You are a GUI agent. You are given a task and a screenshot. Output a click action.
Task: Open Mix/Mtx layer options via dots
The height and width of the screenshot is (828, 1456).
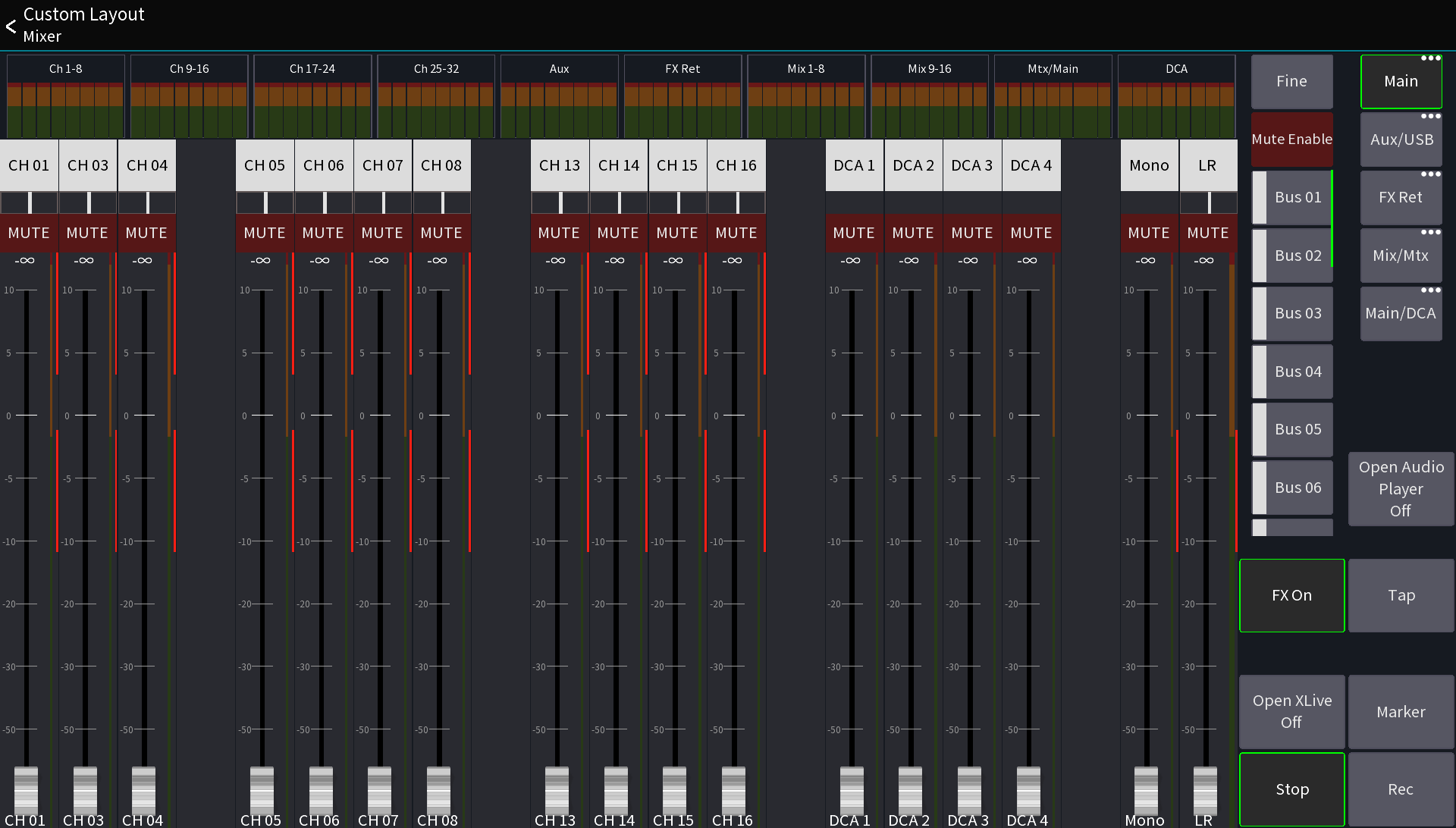pyautogui.click(x=1432, y=232)
